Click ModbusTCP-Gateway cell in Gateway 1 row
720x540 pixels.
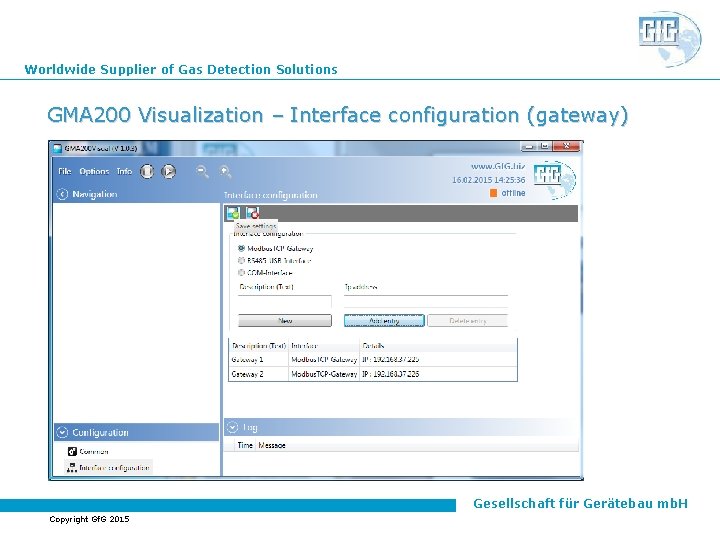click(324, 359)
